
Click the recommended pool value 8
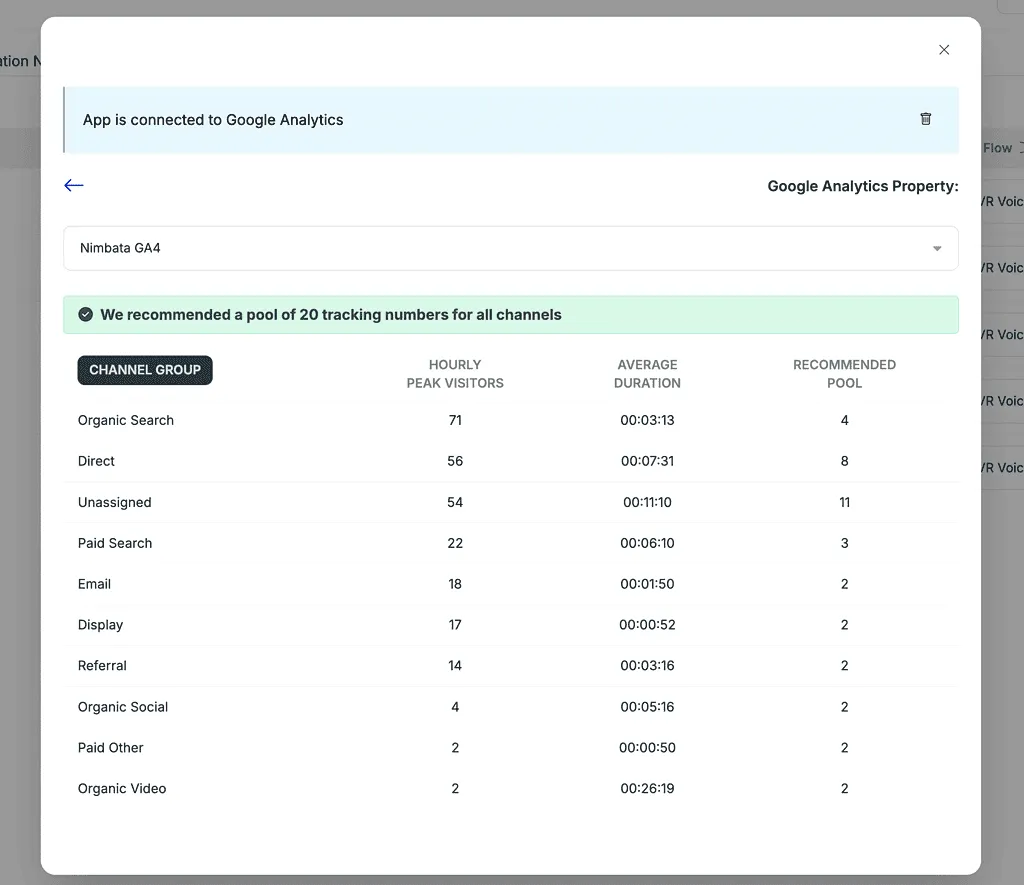[x=844, y=461]
